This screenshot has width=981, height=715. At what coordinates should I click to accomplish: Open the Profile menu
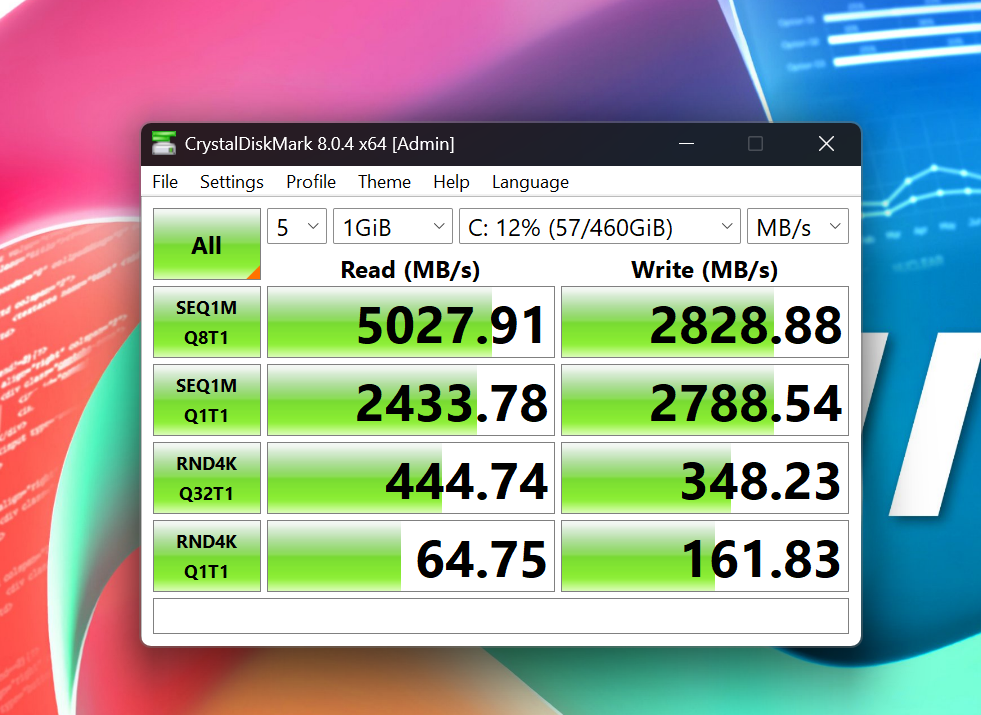pos(311,182)
